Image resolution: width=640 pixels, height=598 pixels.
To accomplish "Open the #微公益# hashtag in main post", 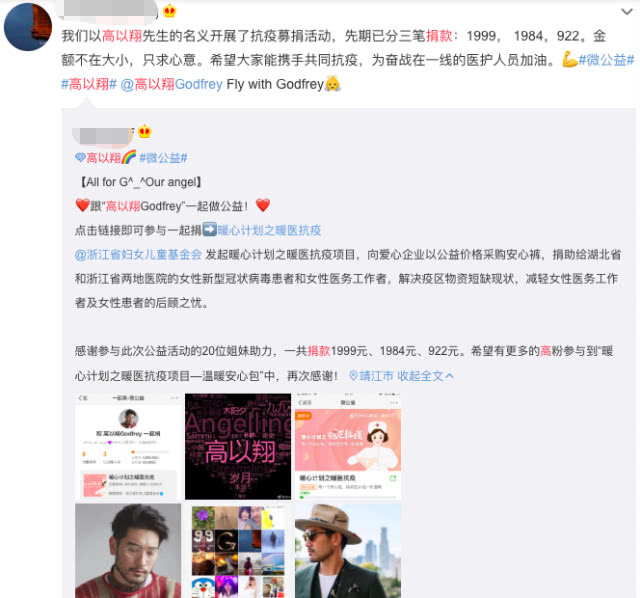I will pyautogui.click(x=607, y=60).
